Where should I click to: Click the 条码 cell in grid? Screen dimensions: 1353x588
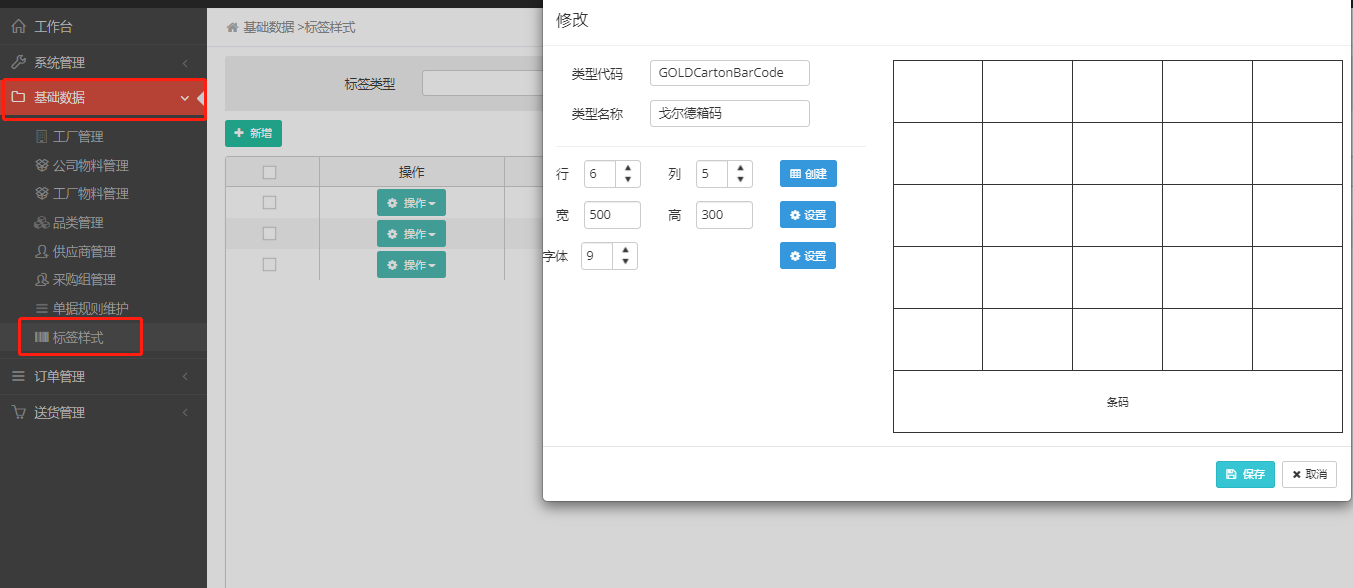pyautogui.click(x=1117, y=402)
